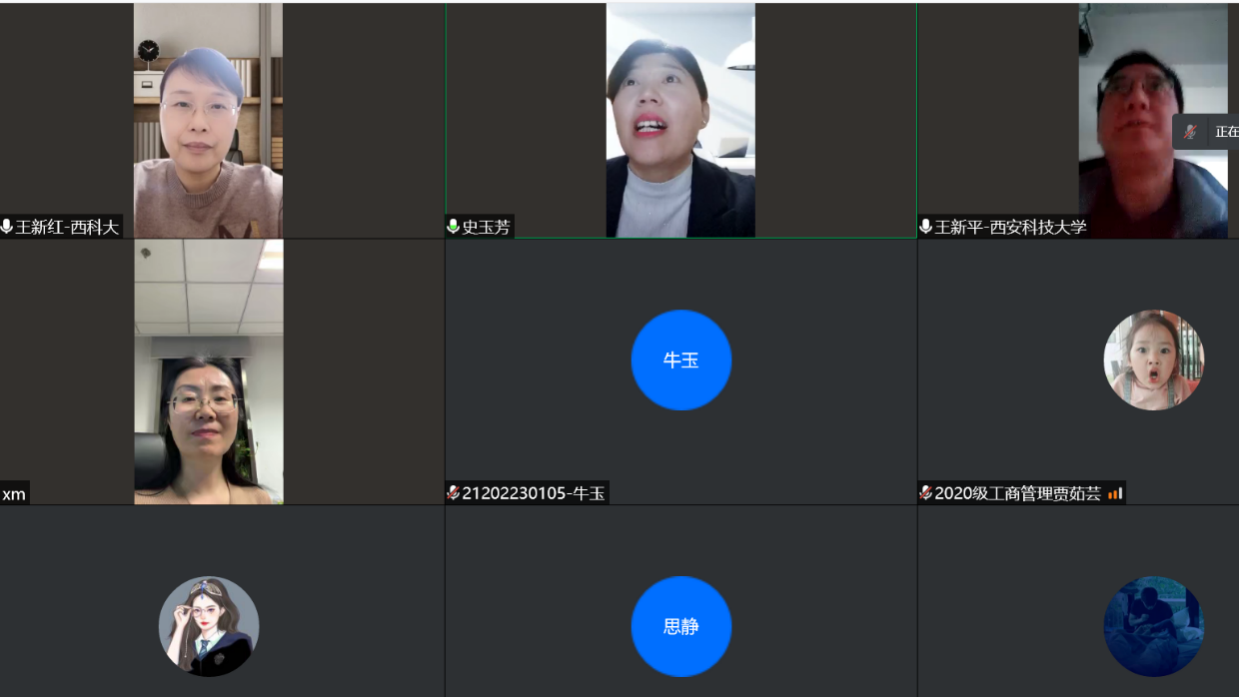Click the cartoon girl with glasses avatar
This screenshot has height=697, width=1239.
pos(209,627)
